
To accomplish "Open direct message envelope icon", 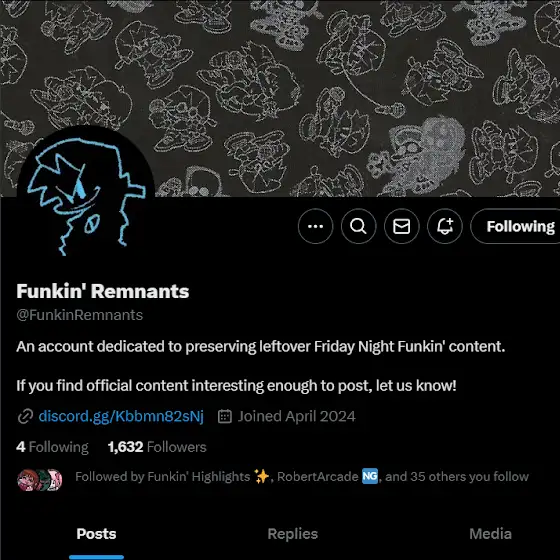I will click(402, 226).
